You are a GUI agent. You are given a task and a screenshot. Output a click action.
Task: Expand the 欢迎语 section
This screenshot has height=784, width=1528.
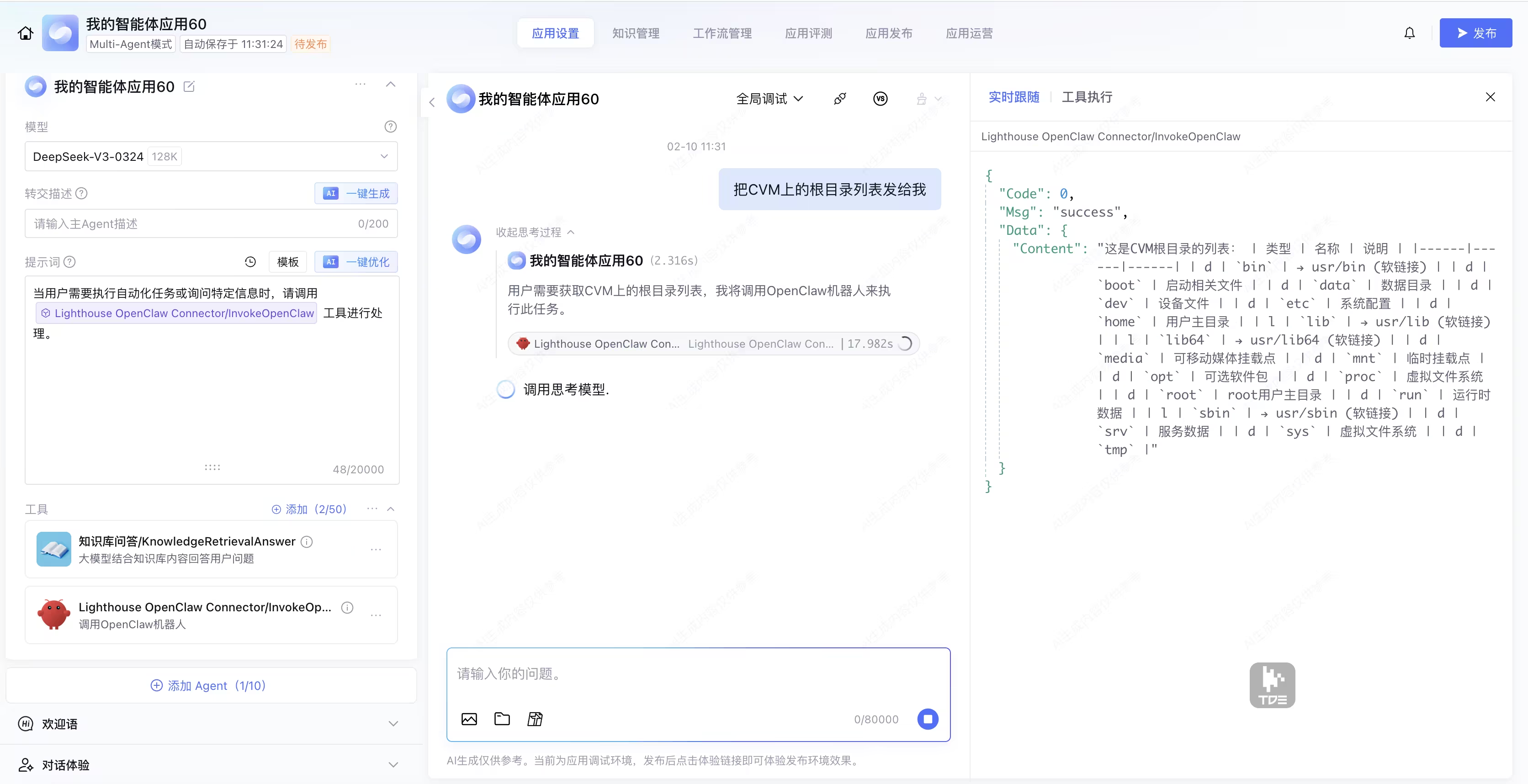point(393,724)
